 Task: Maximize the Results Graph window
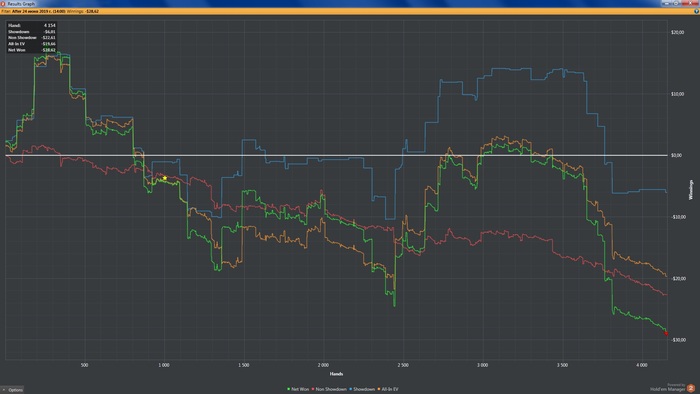(x=676, y=3)
